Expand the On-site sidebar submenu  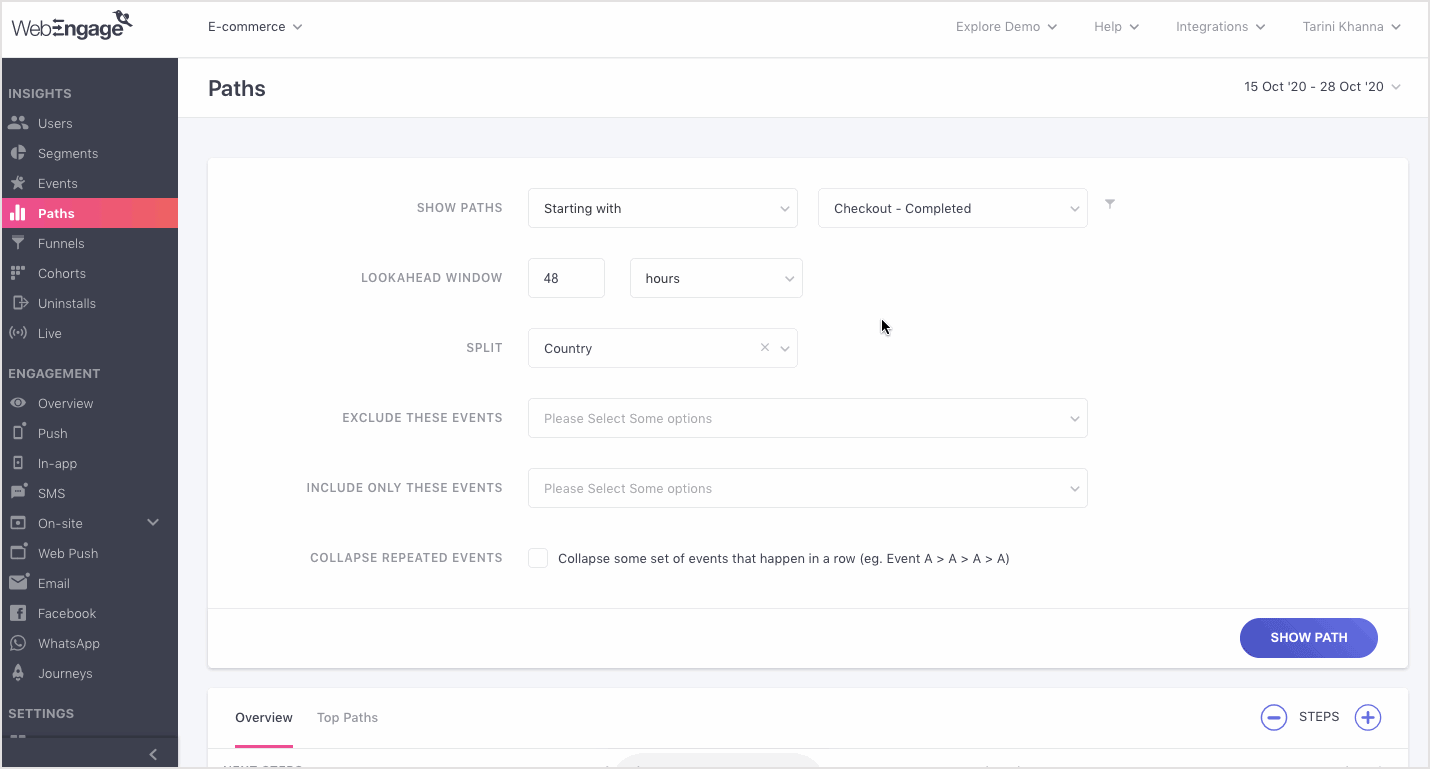pyautogui.click(x=153, y=523)
